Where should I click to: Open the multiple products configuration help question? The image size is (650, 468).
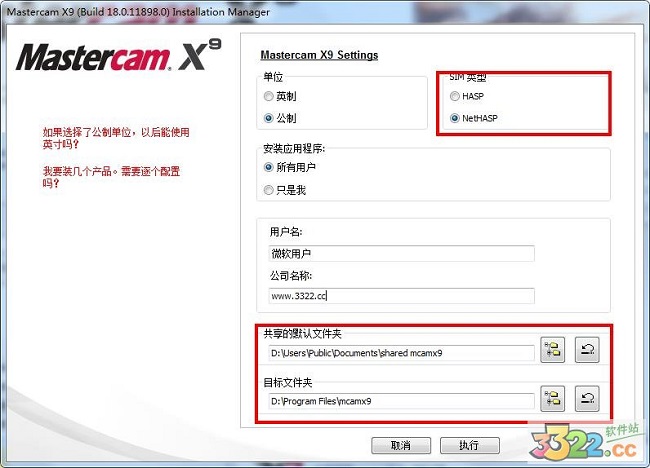tap(112, 177)
